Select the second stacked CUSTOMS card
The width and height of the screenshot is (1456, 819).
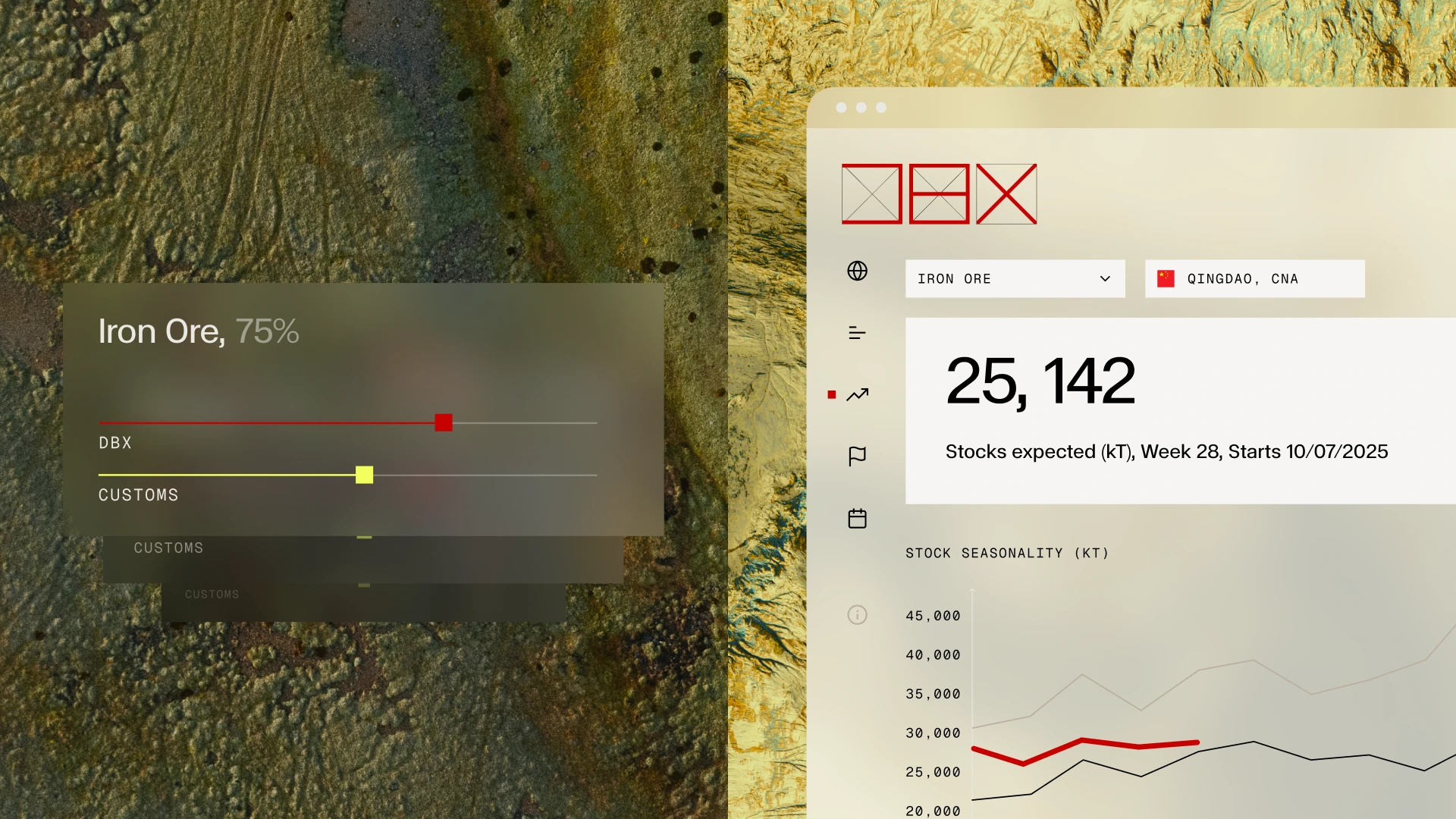pyautogui.click(x=168, y=548)
